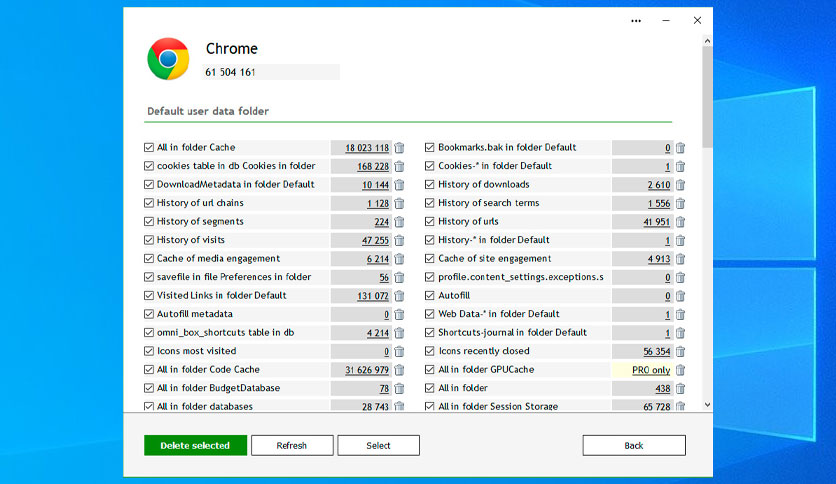Click trash icon for omni_box_shortcuts row
The width and height of the screenshot is (836, 484).
399,333
